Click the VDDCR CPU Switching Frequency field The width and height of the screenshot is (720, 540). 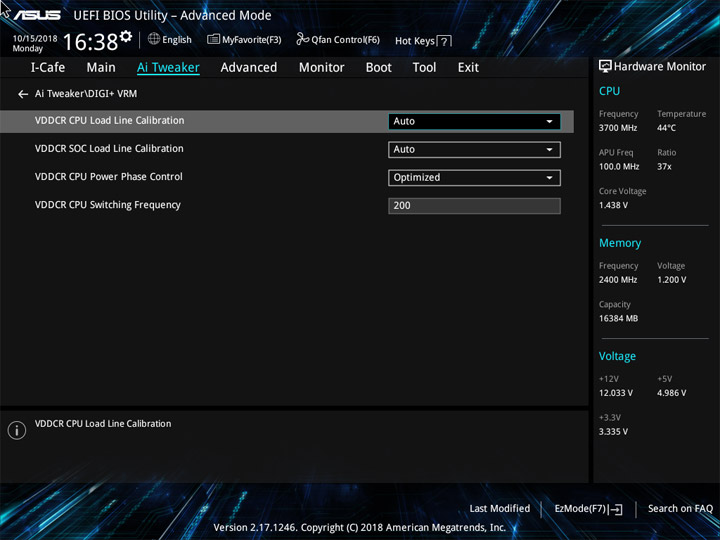pyautogui.click(x=474, y=206)
